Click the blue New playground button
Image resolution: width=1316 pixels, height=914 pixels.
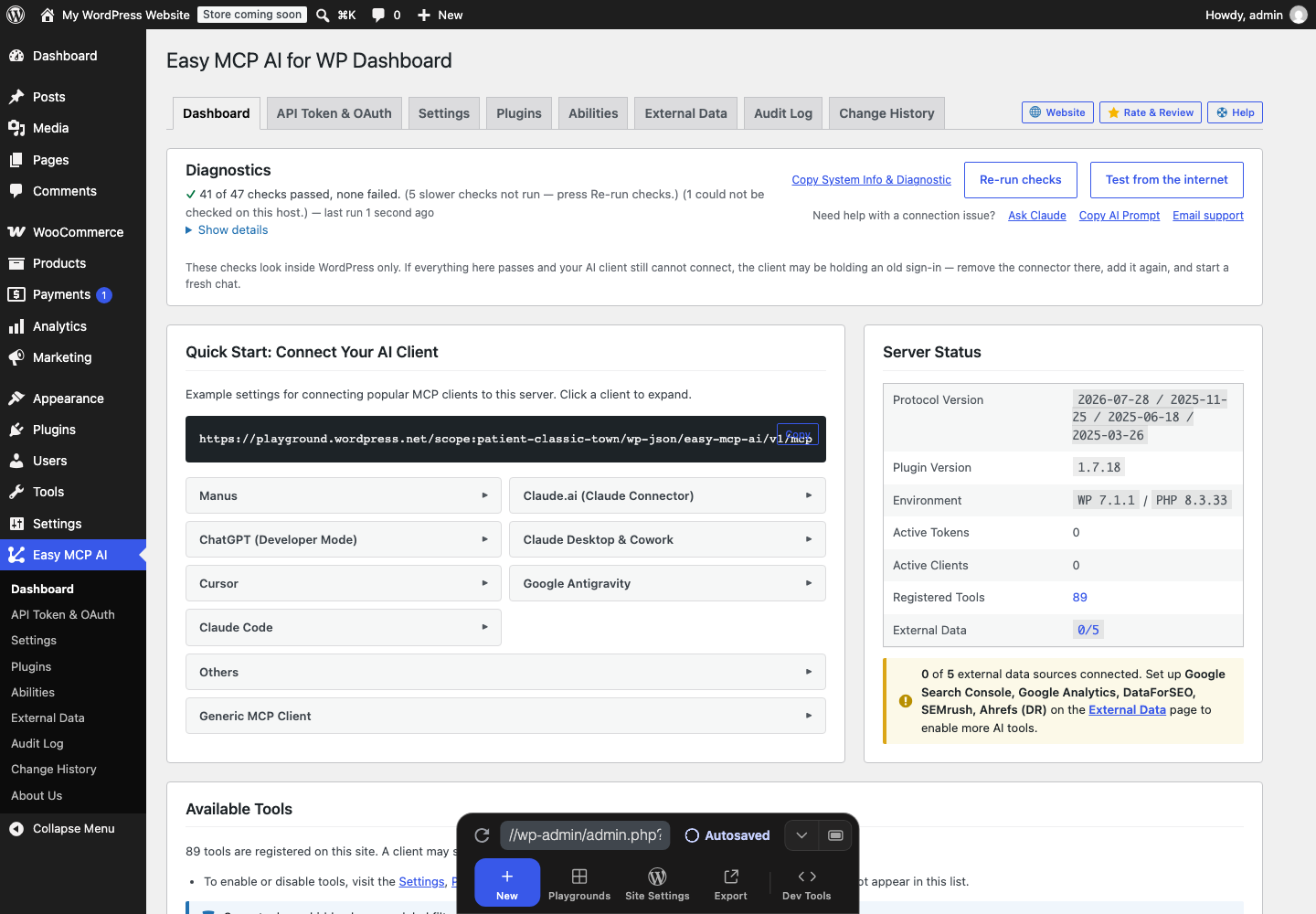(507, 883)
